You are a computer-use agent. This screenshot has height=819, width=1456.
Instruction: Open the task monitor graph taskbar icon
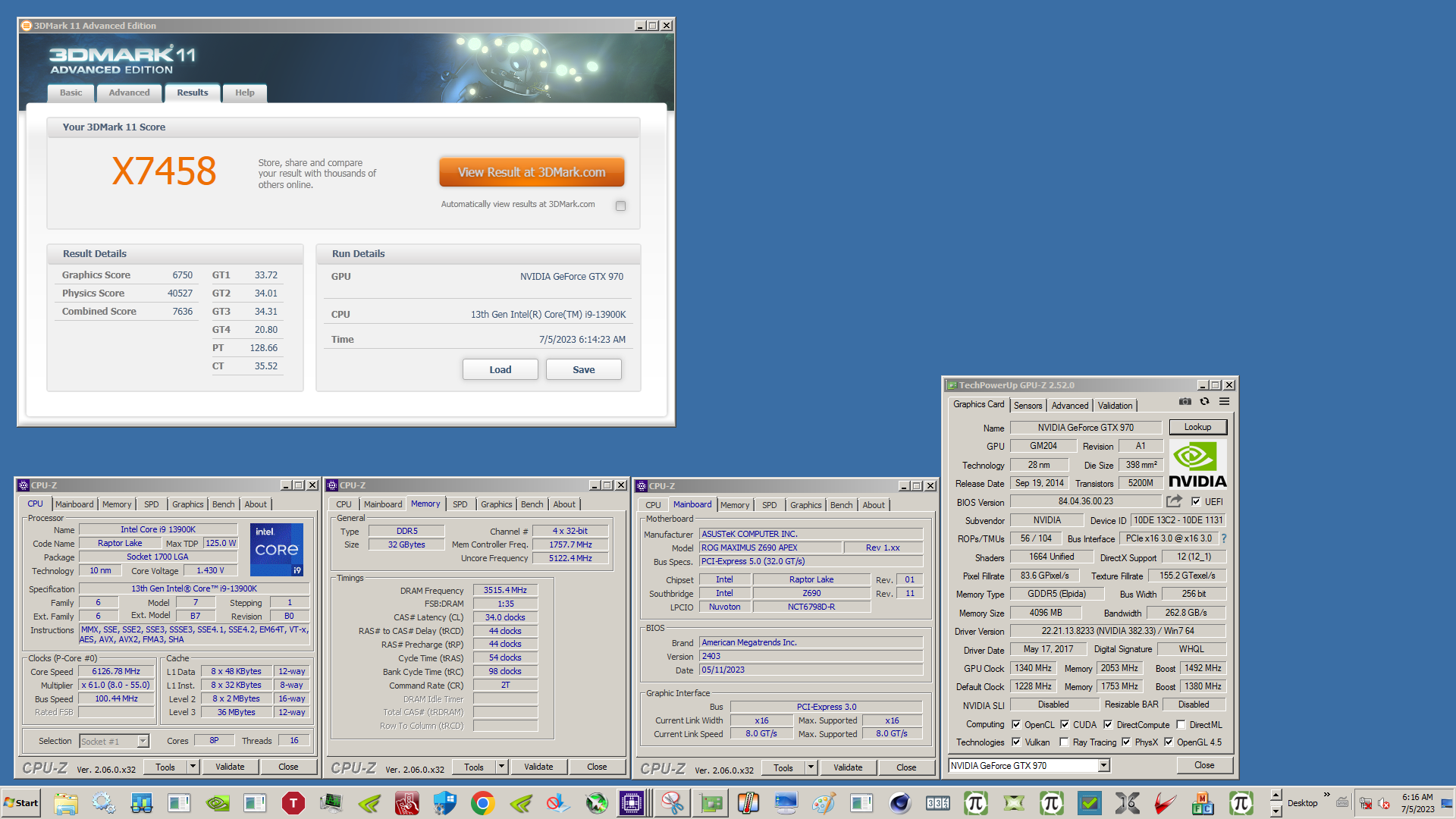331,803
